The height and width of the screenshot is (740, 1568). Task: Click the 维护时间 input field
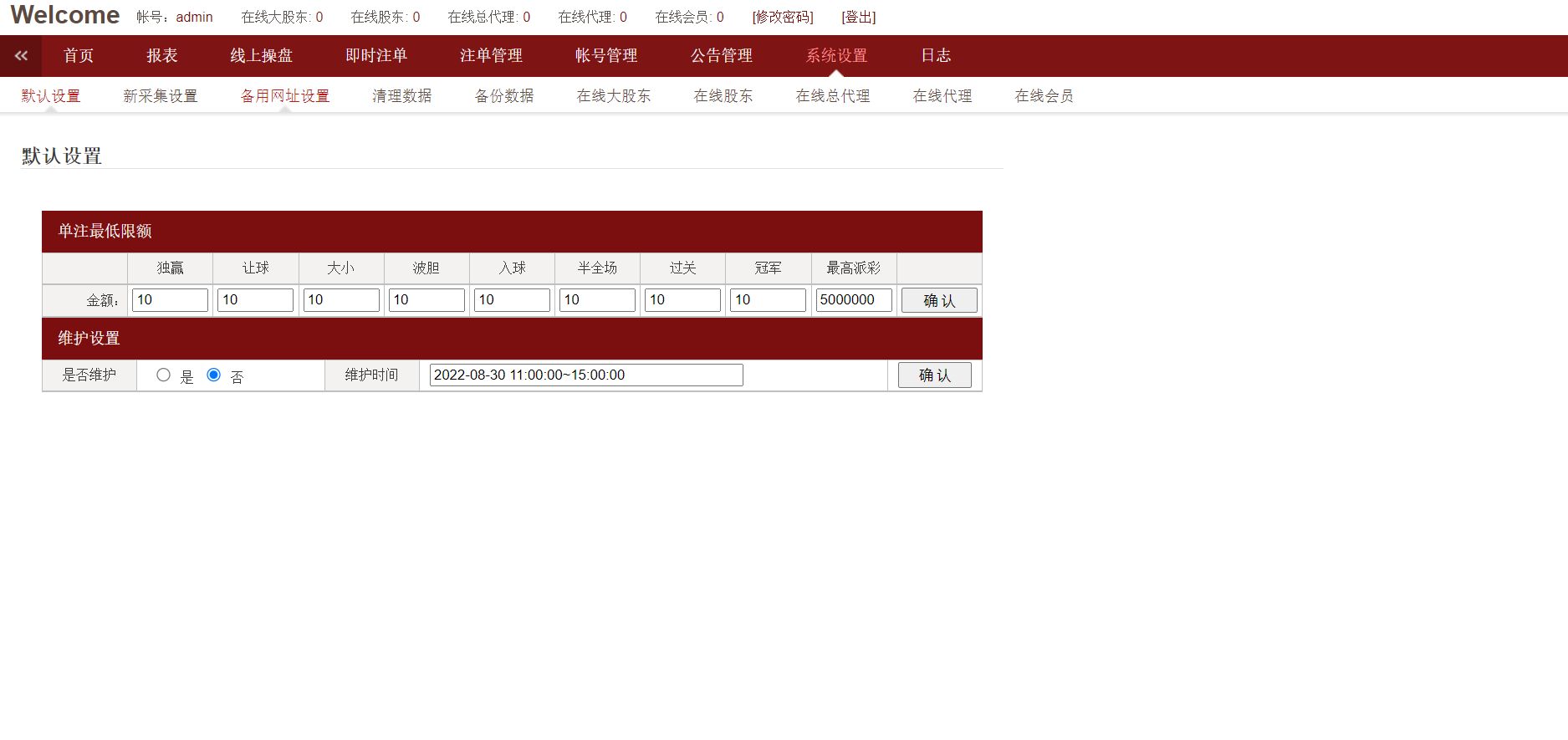coord(586,375)
